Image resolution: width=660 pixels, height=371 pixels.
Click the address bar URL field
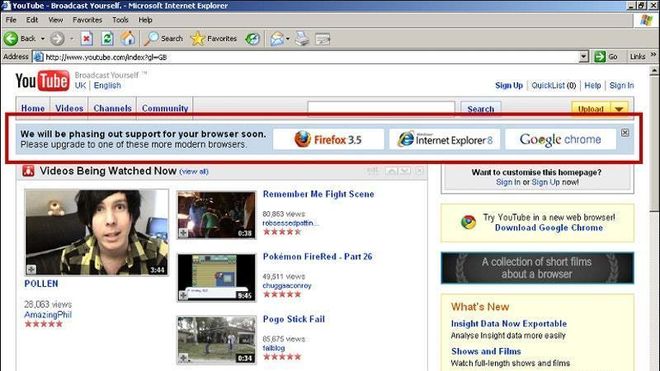(x=311, y=57)
